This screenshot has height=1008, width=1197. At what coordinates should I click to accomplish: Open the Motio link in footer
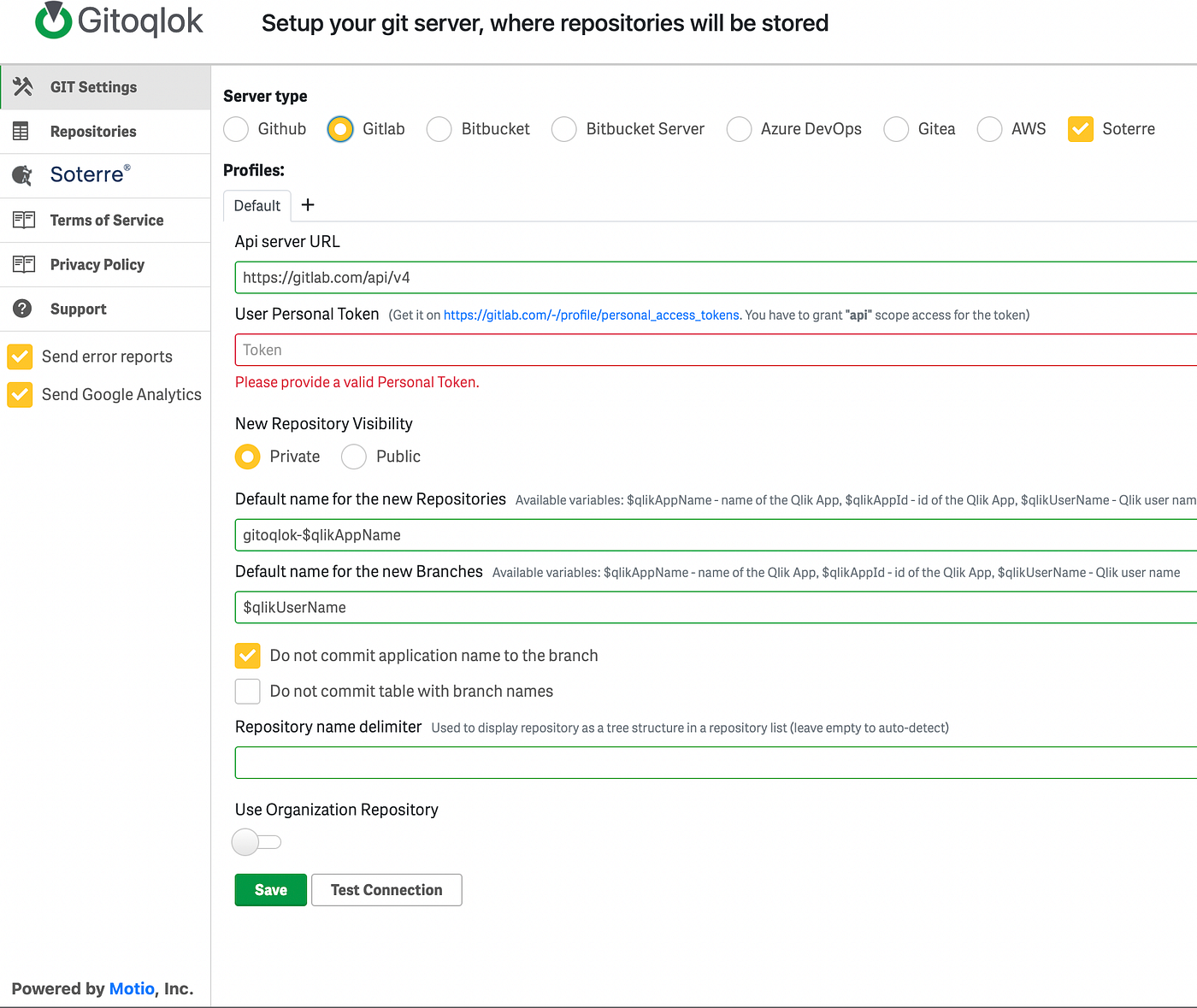(x=132, y=988)
